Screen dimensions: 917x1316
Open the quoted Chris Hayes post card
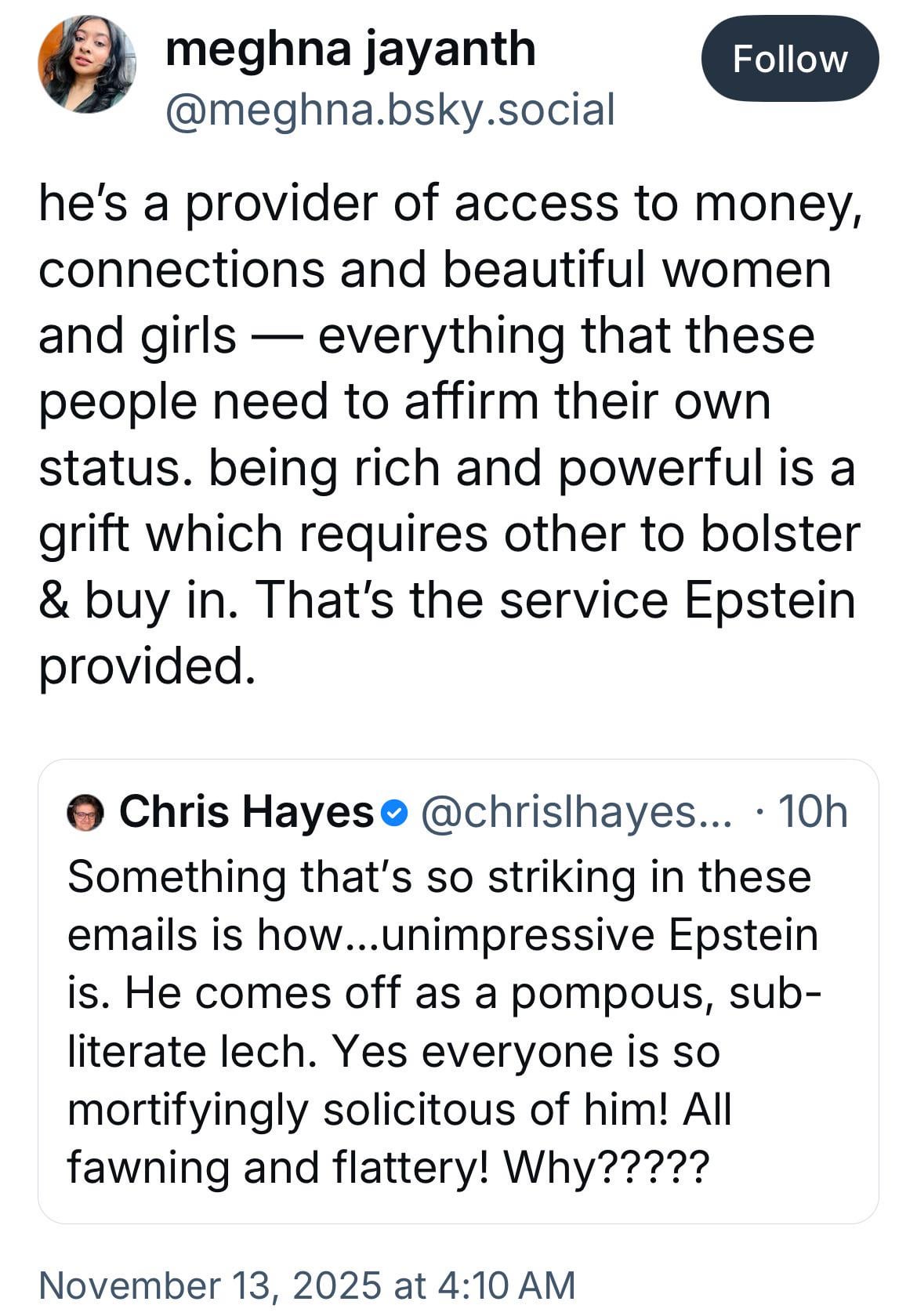tap(458, 1019)
